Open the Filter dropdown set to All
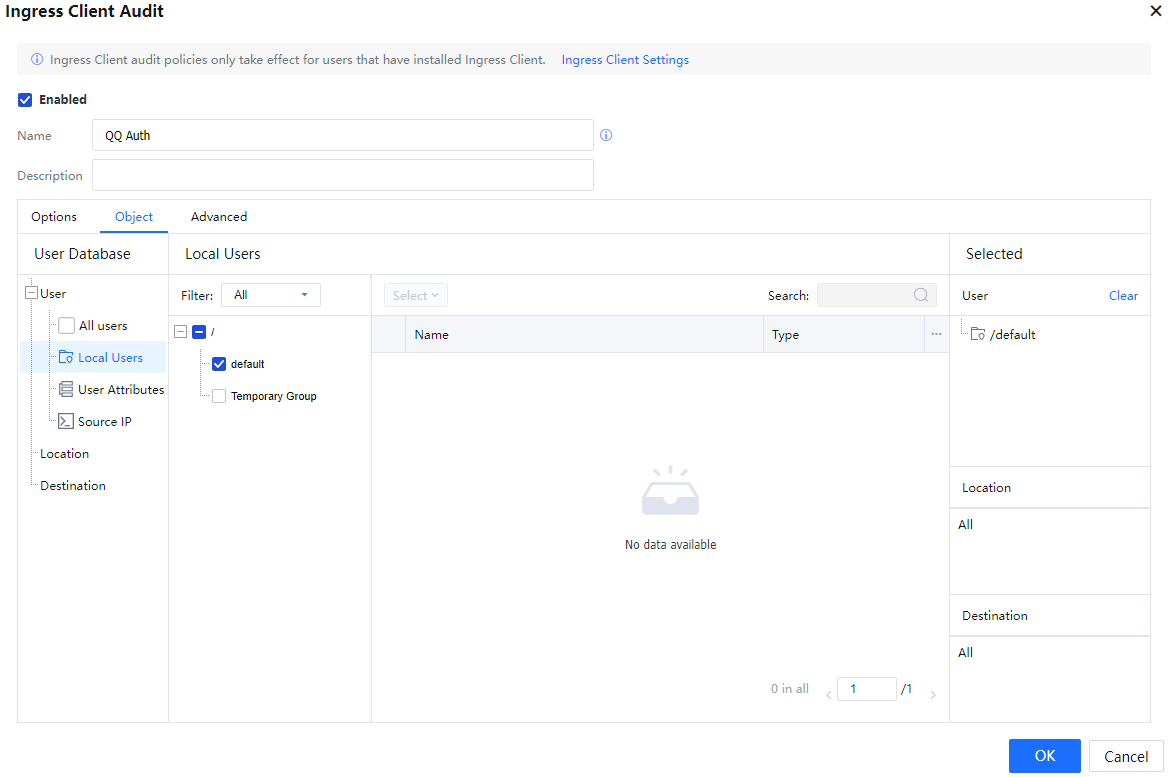Screen dimensions: 1176x777 [x=270, y=295]
